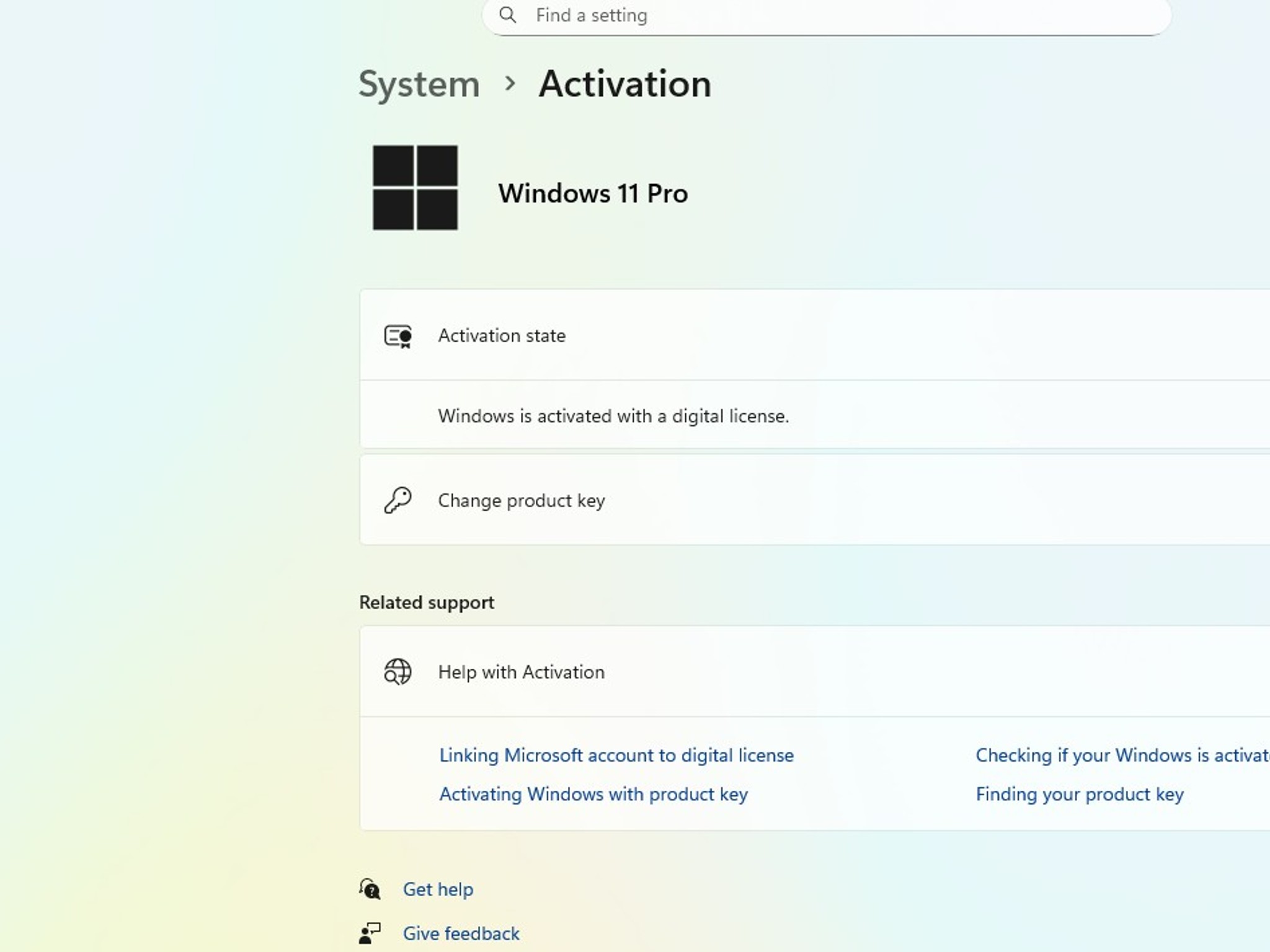This screenshot has width=1270, height=952.
Task: Click the Windows logo icon
Action: coord(415,188)
